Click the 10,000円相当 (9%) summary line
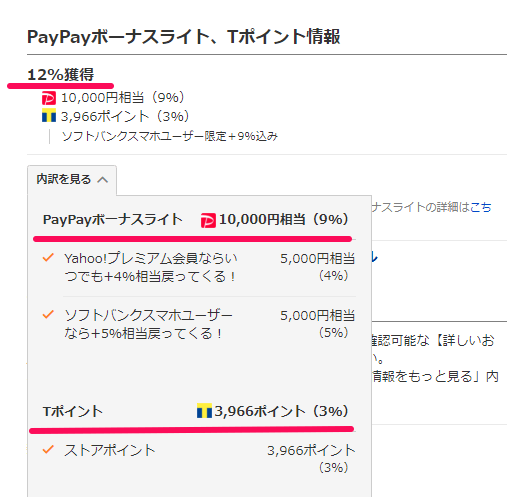 click(x=123, y=98)
